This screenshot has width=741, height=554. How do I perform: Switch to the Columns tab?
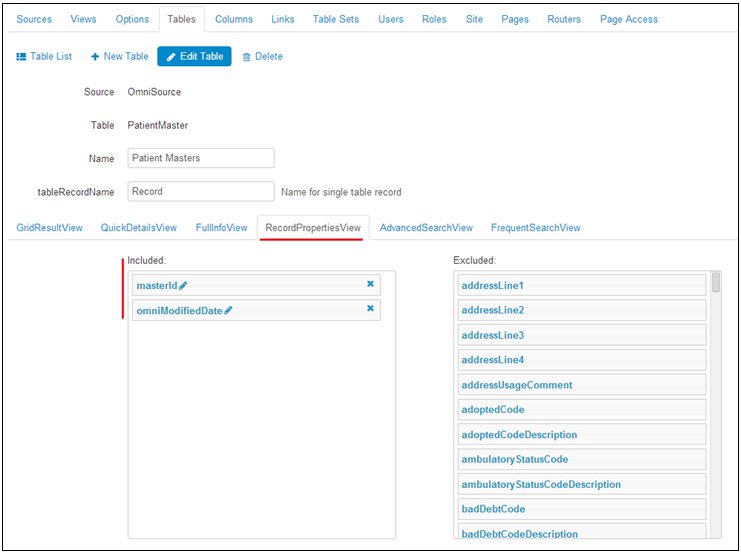click(234, 19)
